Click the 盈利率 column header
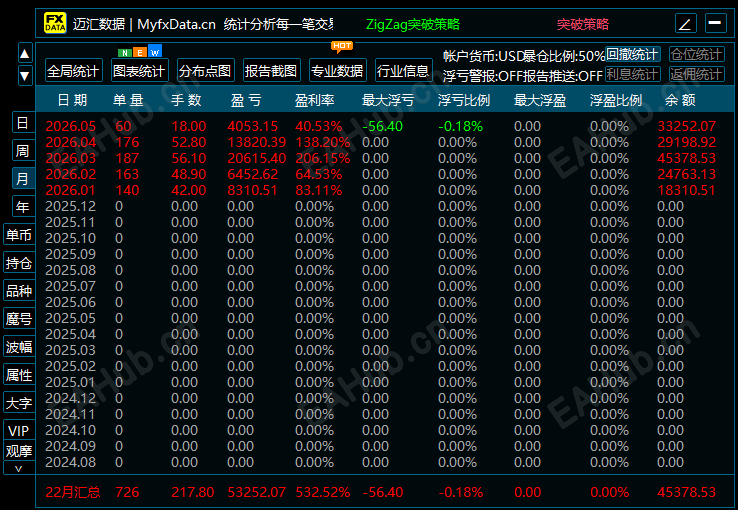The height and width of the screenshot is (510, 738). click(x=314, y=100)
